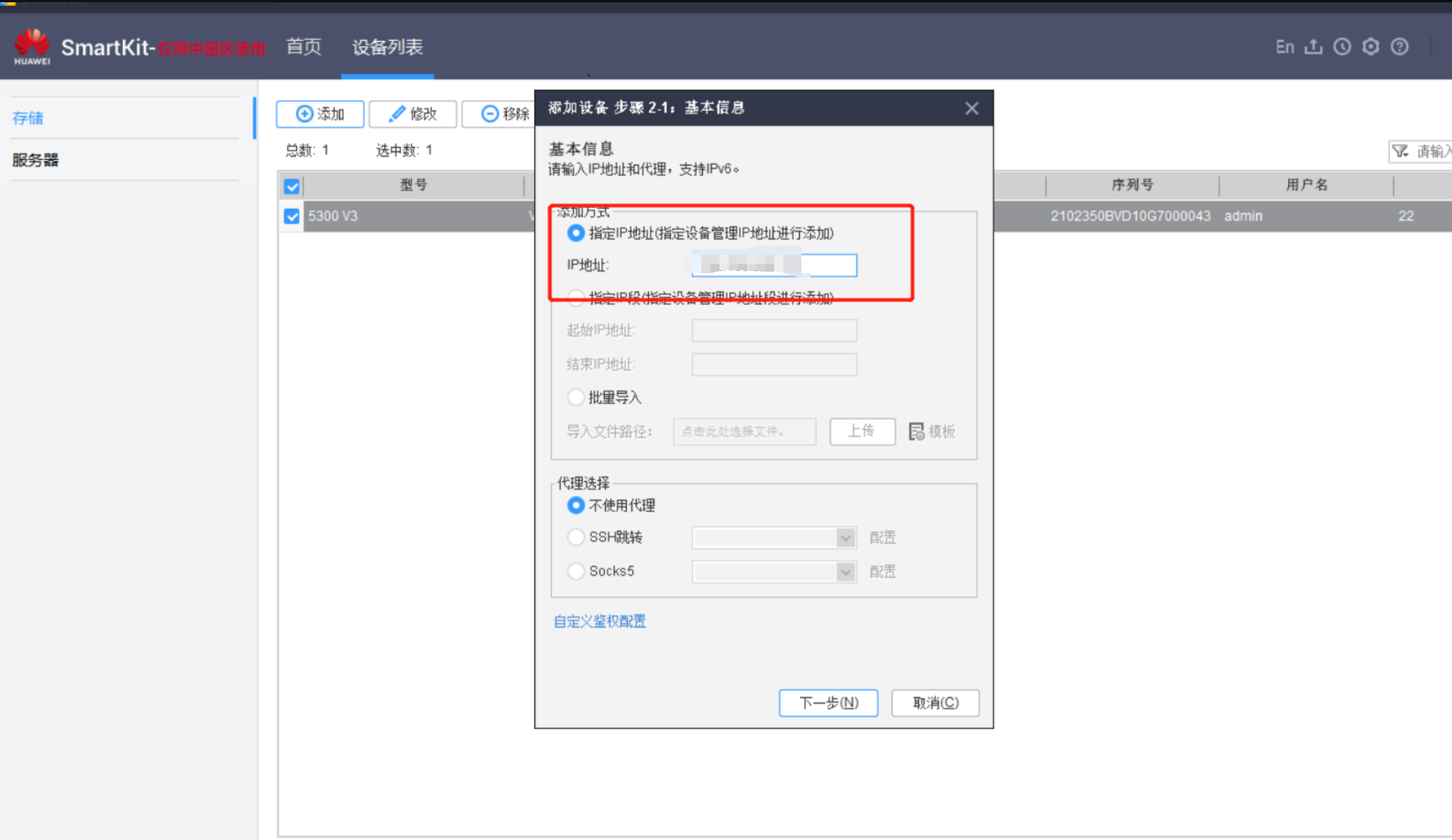Click the 序列号 column header

point(1132,185)
